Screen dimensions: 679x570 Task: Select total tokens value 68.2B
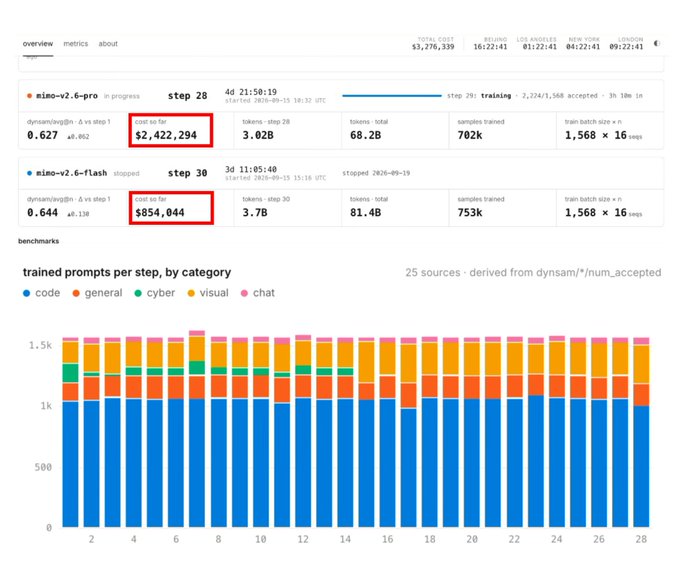365,135
